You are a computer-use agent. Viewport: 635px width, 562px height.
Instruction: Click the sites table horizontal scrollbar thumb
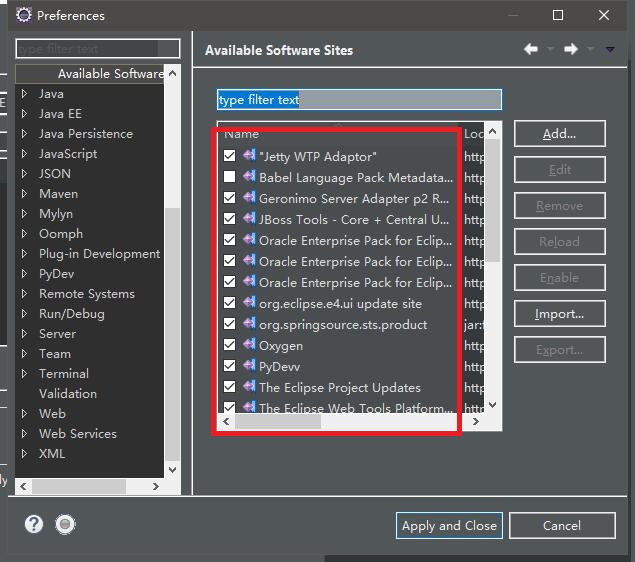coord(278,422)
